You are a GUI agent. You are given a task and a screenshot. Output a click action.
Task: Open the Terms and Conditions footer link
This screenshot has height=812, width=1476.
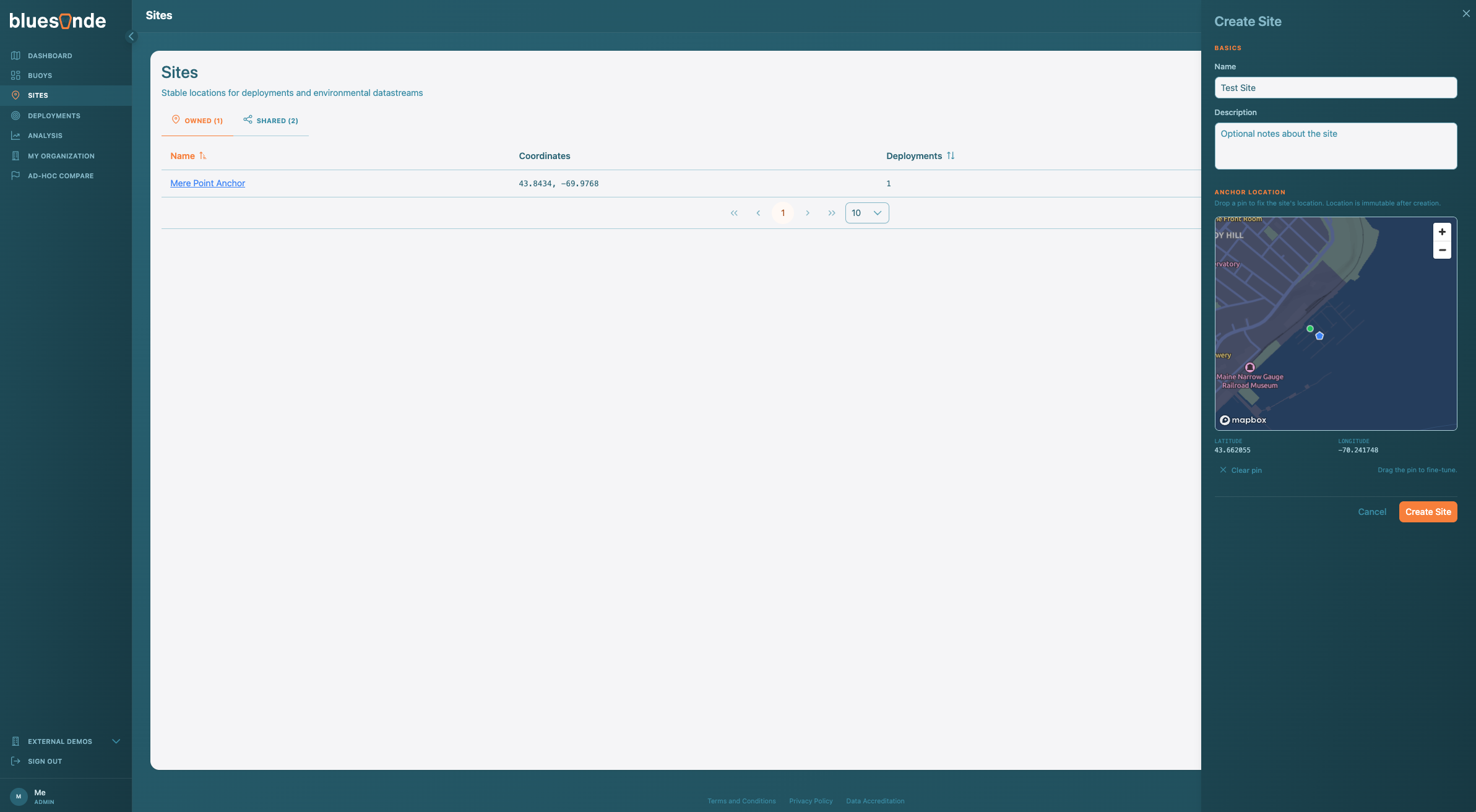coord(741,801)
